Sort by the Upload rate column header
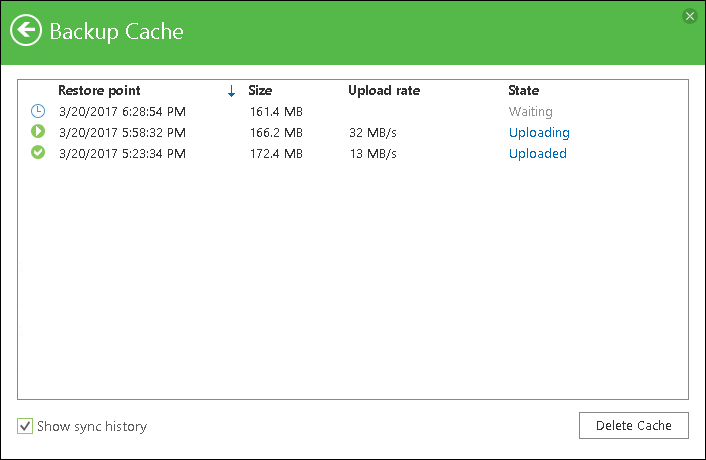Screen dimensions: 706x460 (x=384, y=91)
